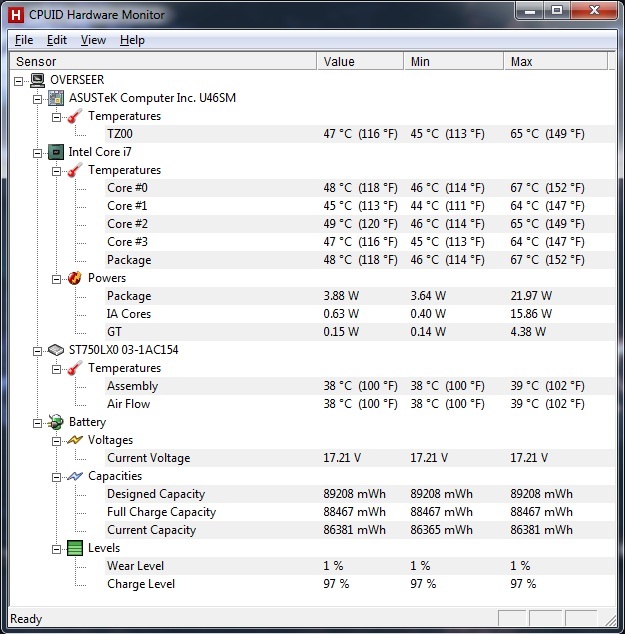The width and height of the screenshot is (626, 634).
Task: Collapse Temperatures under Intel Core i7
Action: [x=56, y=171]
